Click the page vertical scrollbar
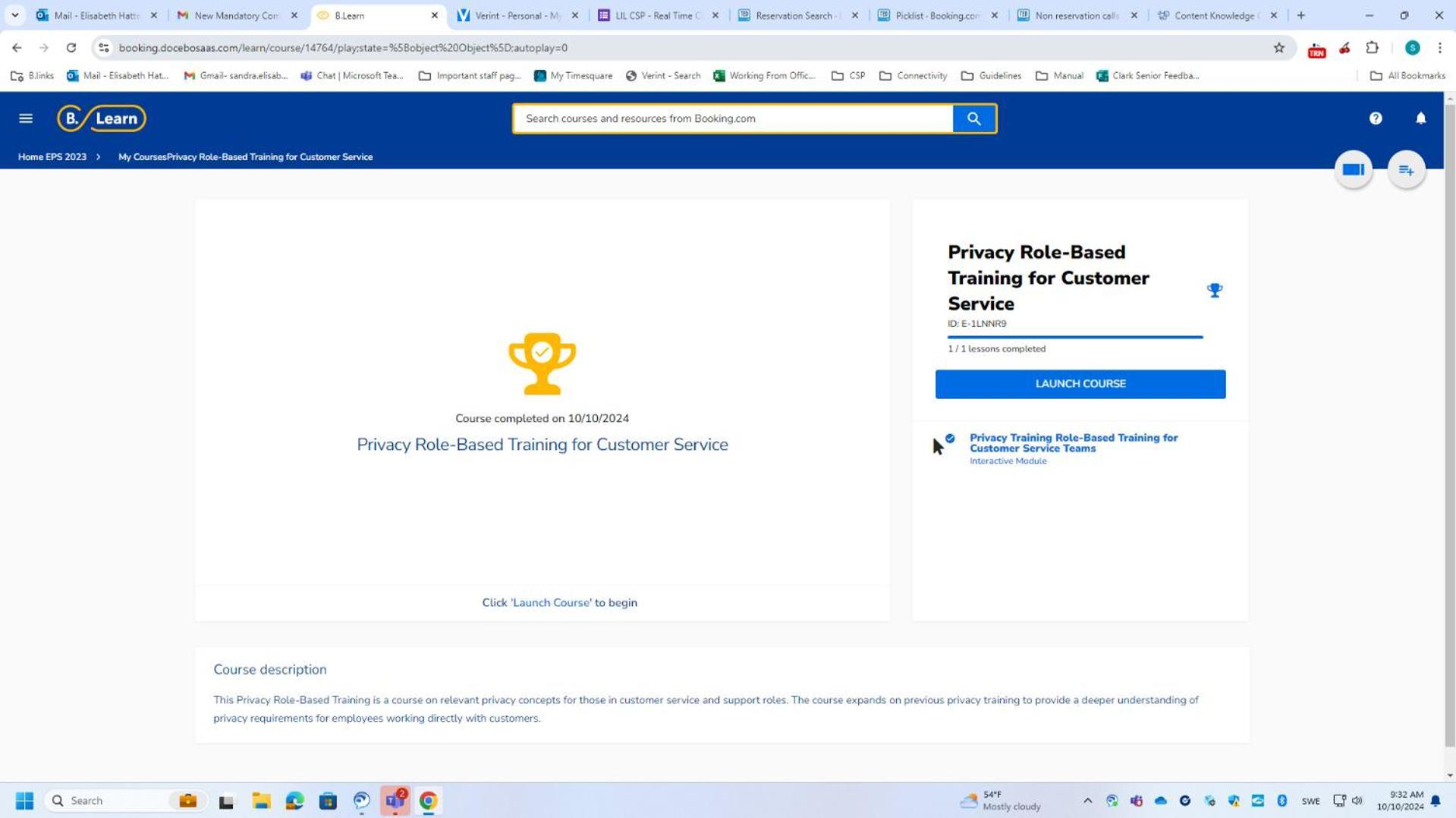The width and height of the screenshot is (1456, 818). pos(1450,425)
